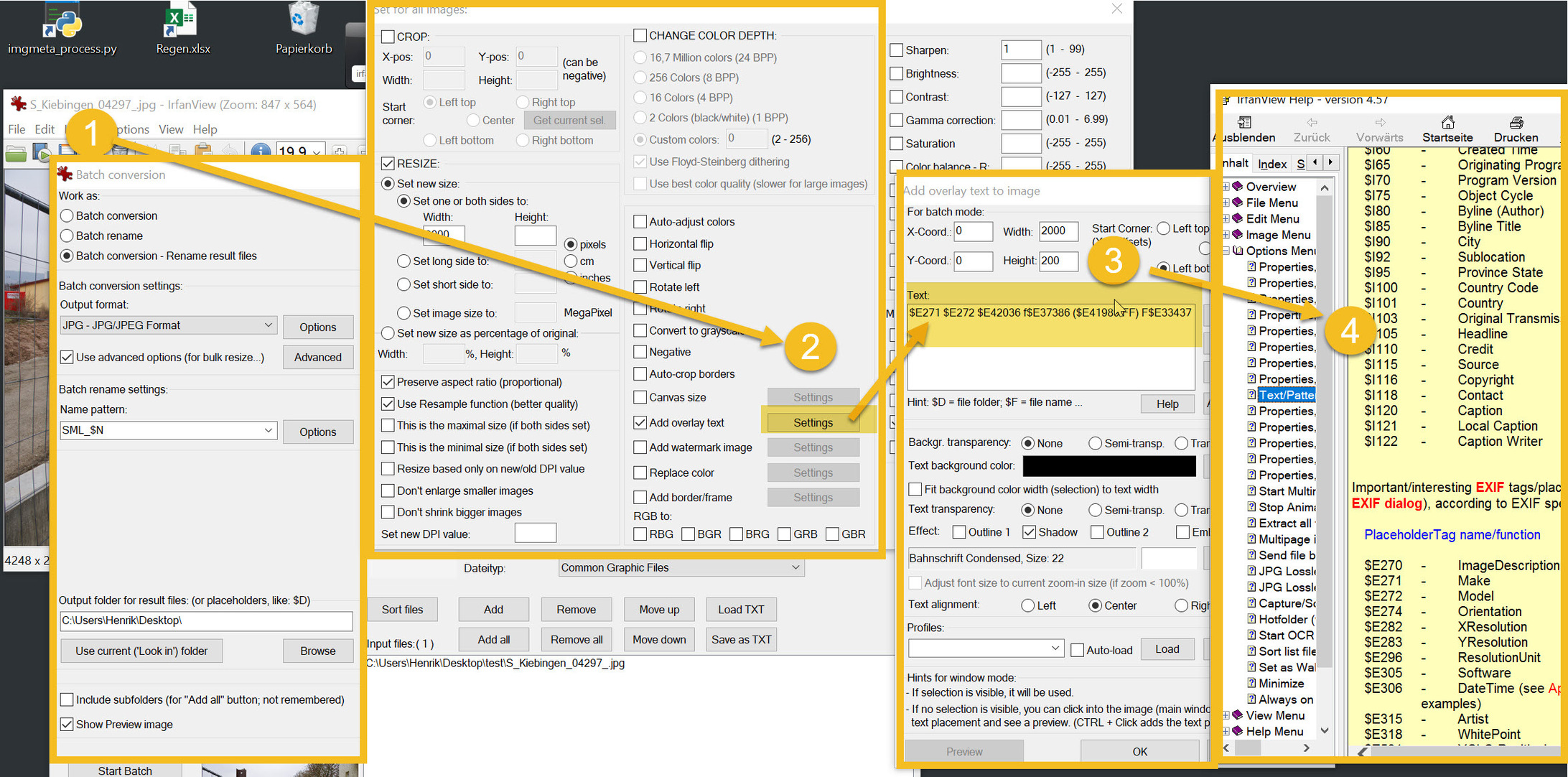Click the Papierkorb recycle bin icon
The width and height of the screenshot is (1568, 777).
tap(304, 22)
